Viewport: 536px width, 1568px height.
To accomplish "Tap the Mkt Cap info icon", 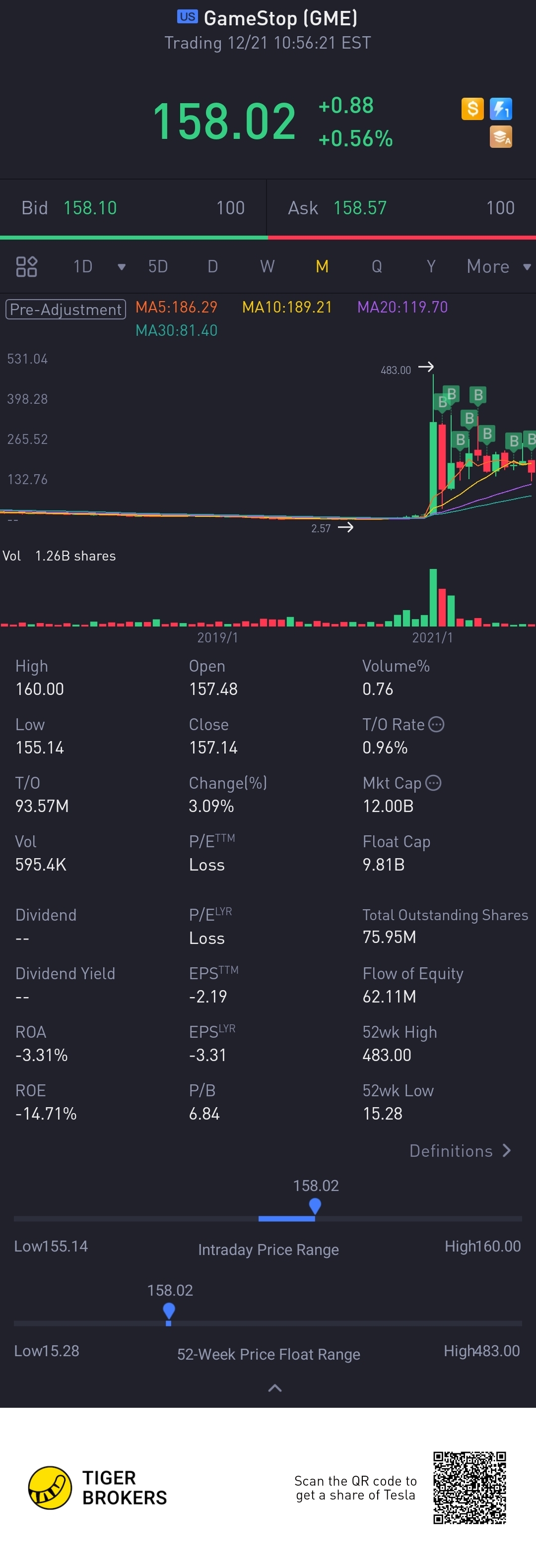I will pyautogui.click(x=433, y=783).
